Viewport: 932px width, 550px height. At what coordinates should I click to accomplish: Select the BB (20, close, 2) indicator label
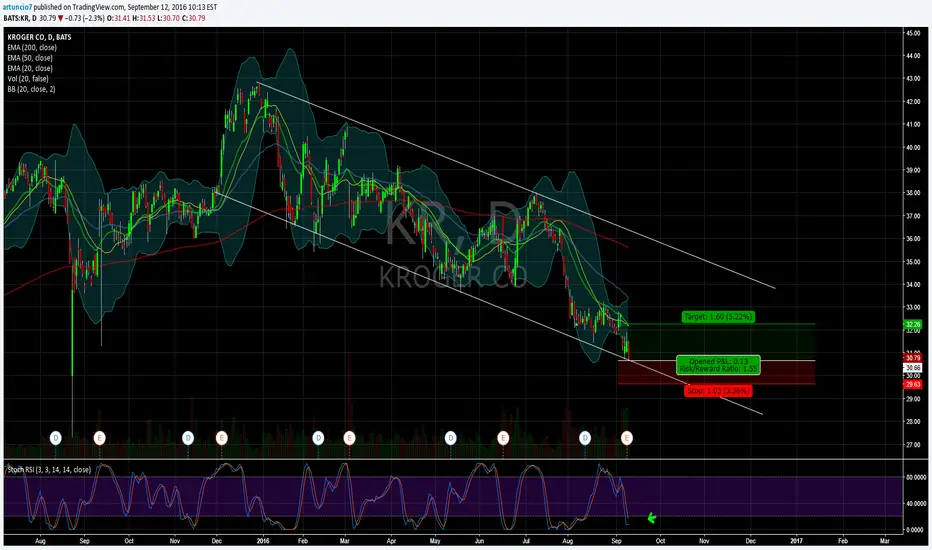pos(31,89)
